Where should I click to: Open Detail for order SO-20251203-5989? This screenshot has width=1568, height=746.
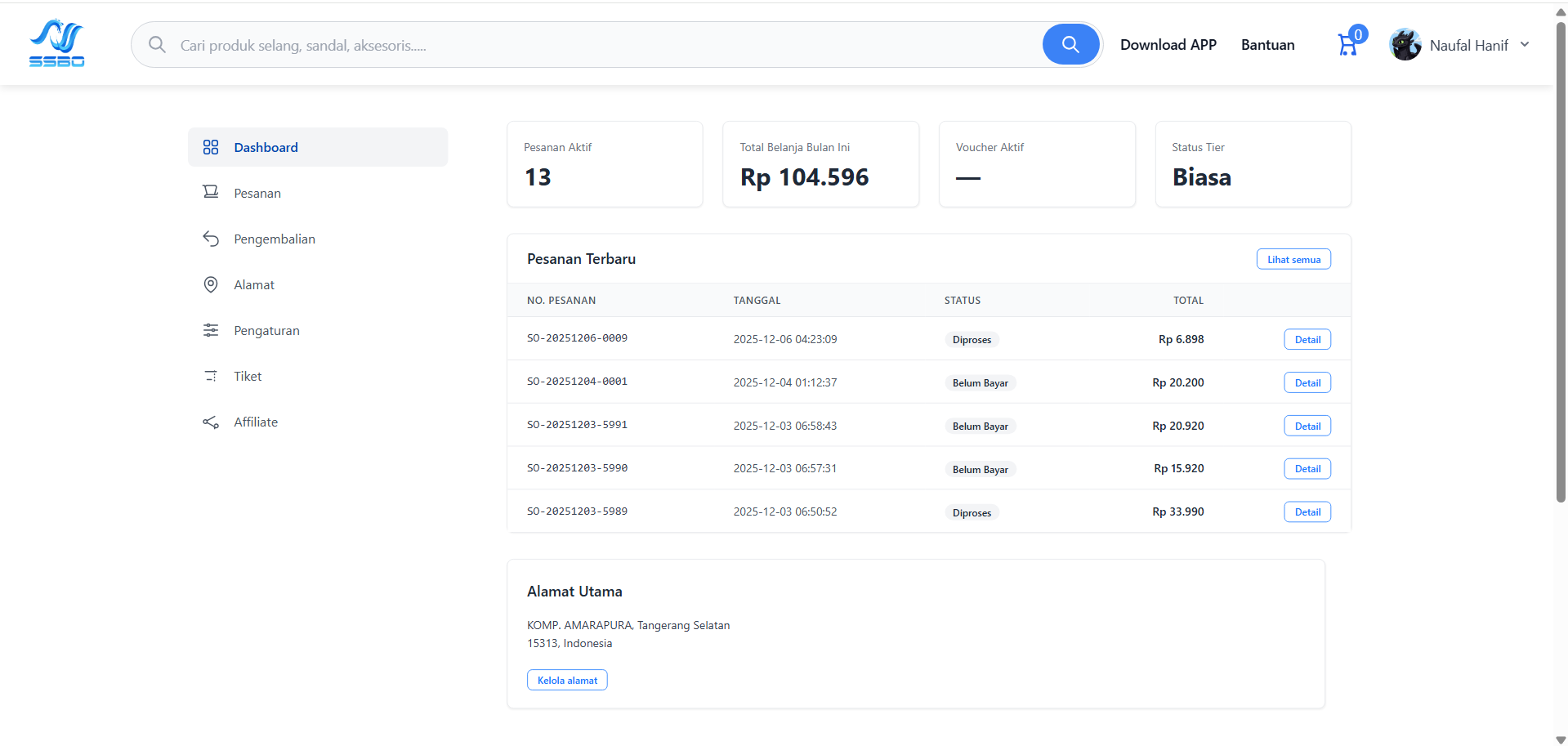pyautogui.click(x=1307, y=511)
